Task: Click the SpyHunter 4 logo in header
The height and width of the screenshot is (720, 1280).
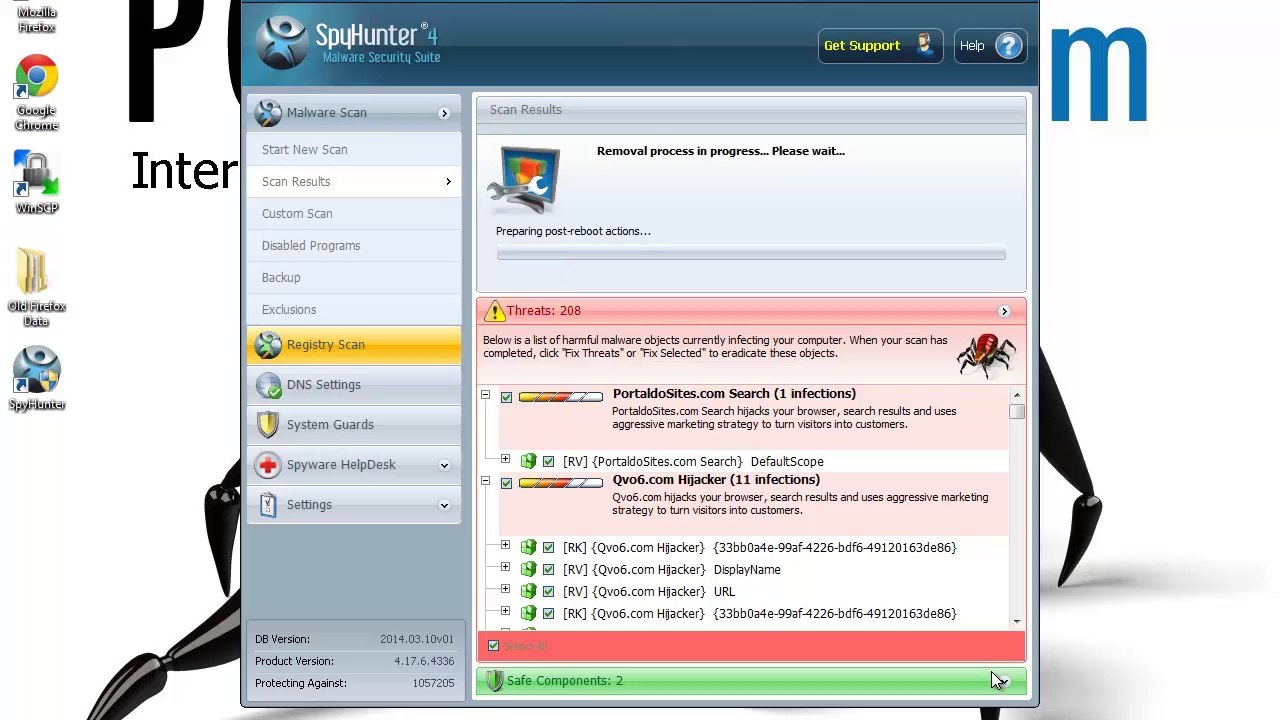Action: (x=347, y=43)
